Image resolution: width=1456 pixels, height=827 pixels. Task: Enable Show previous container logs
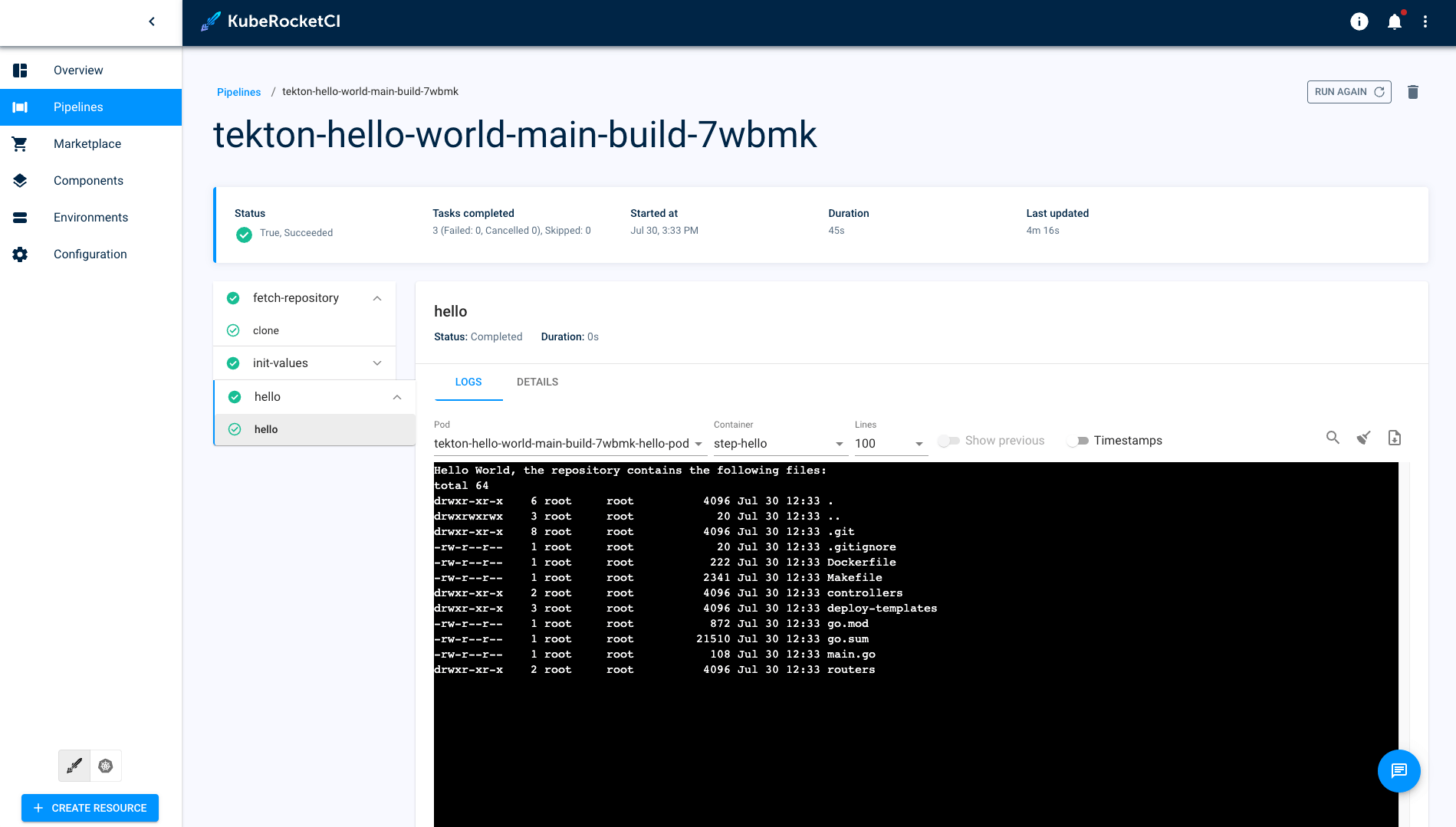tap(948, 441)
